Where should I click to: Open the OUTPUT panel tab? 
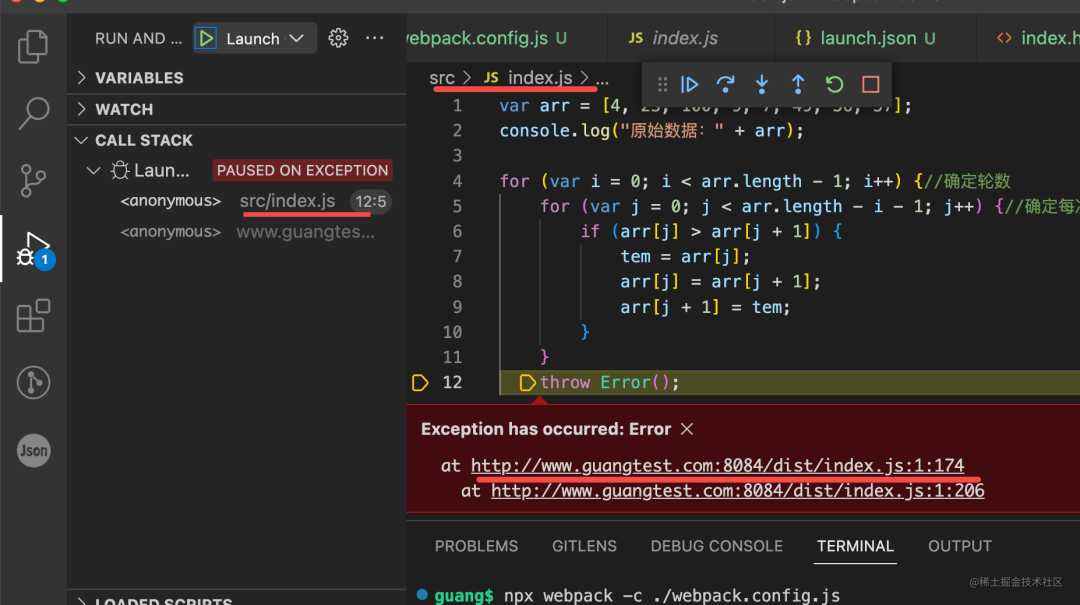pyautogui.click(x=959, y=546)
